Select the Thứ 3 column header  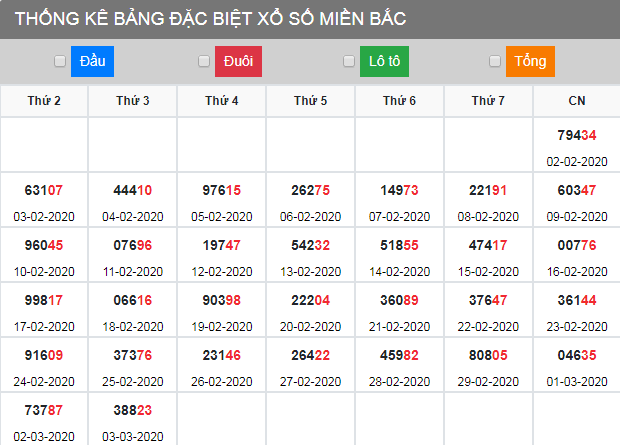pos(133,101)
